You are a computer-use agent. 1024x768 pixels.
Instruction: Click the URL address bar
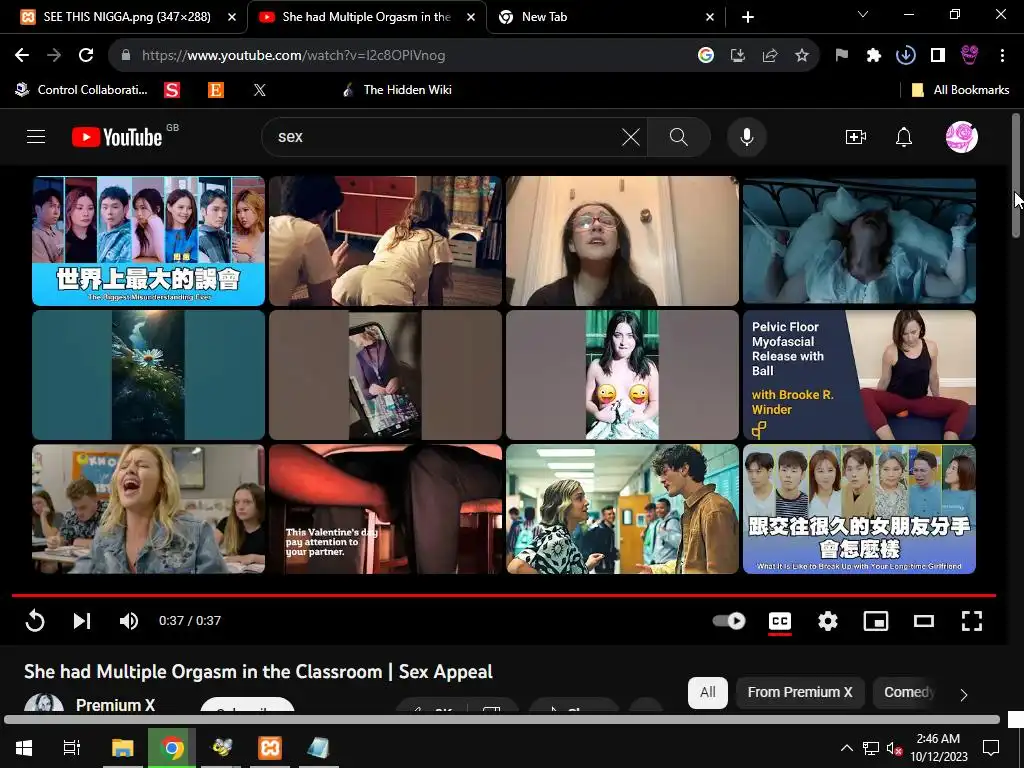(405, 56)
